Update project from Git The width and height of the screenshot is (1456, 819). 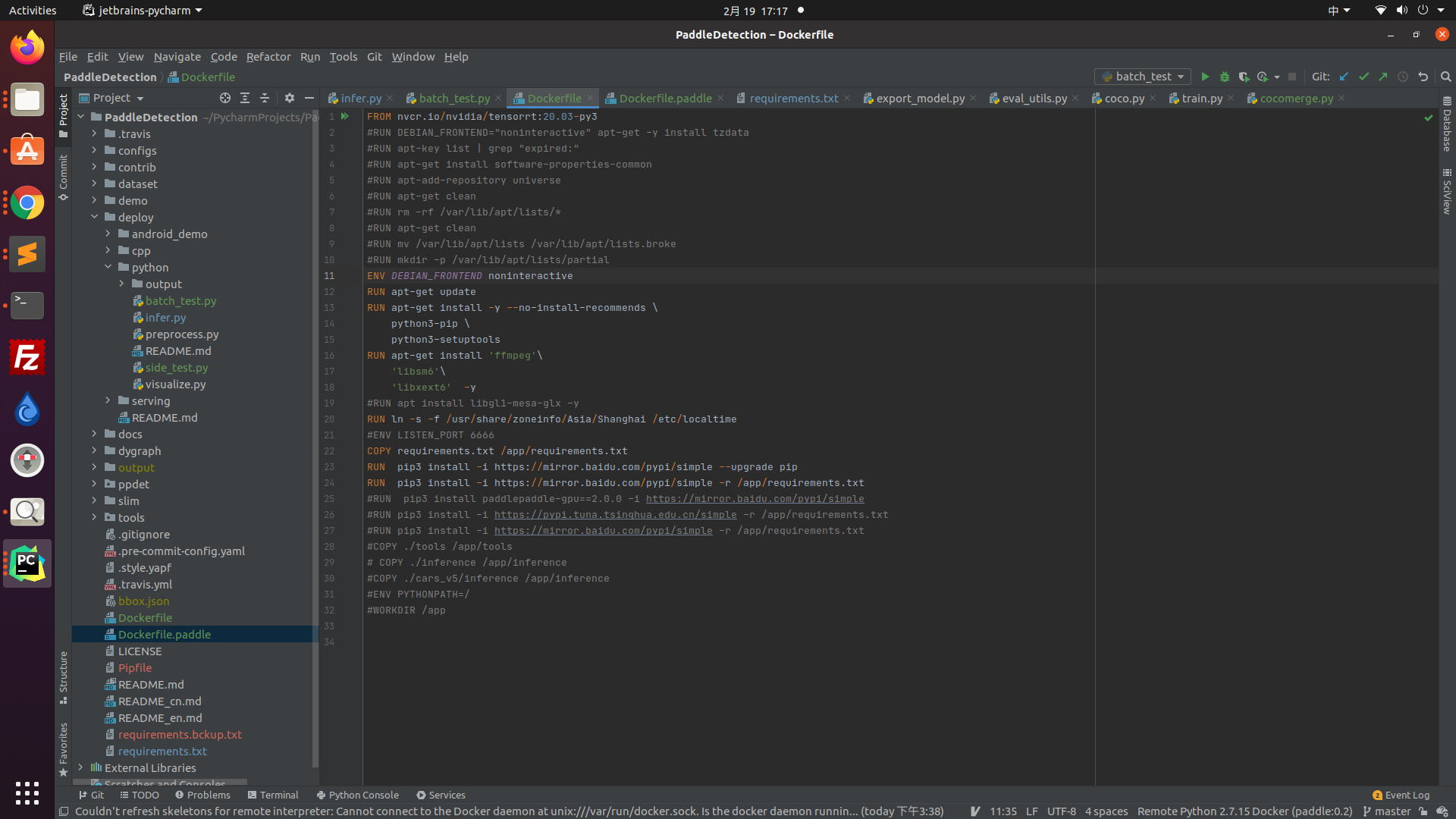pyautogui.click(x=1345, y=77)
